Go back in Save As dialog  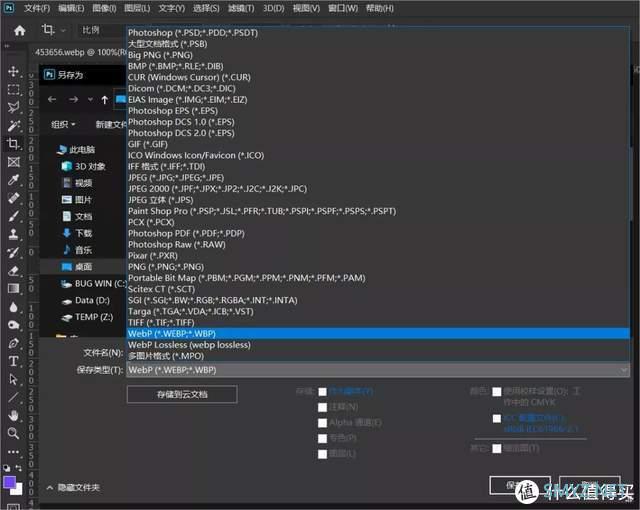click(52, 99)
